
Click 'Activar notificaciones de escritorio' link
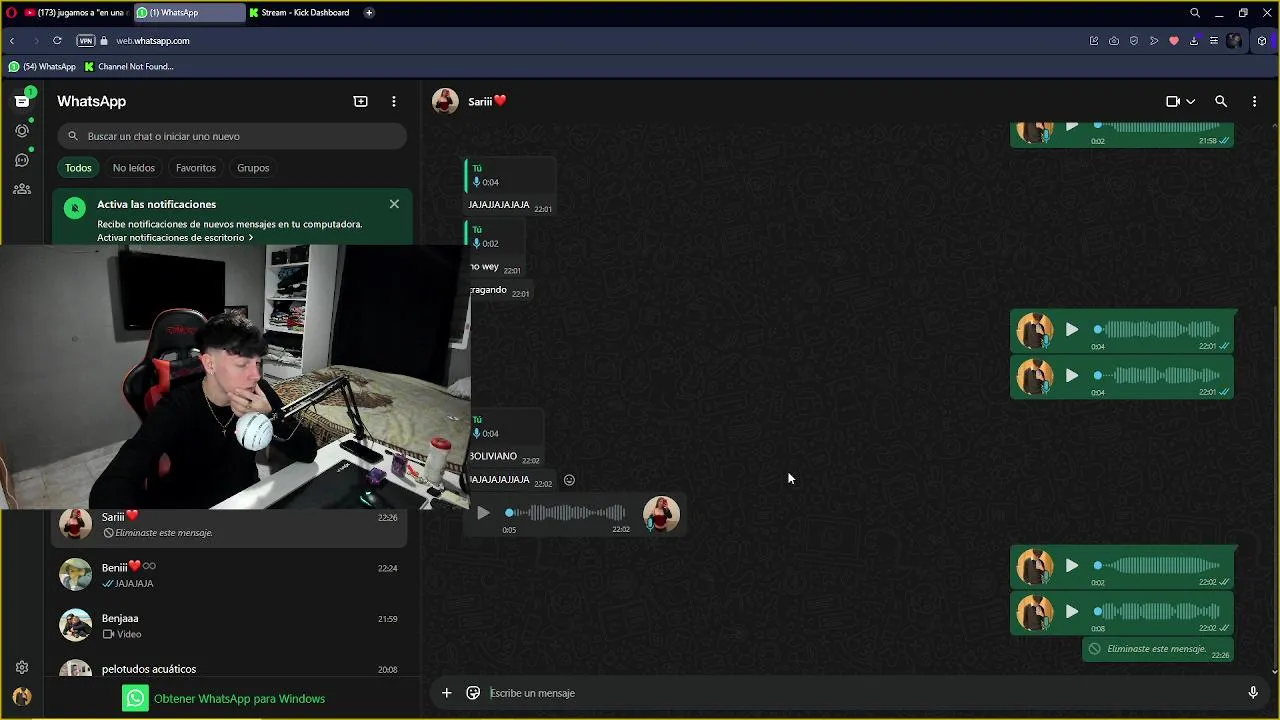click(x=175, y=238)
